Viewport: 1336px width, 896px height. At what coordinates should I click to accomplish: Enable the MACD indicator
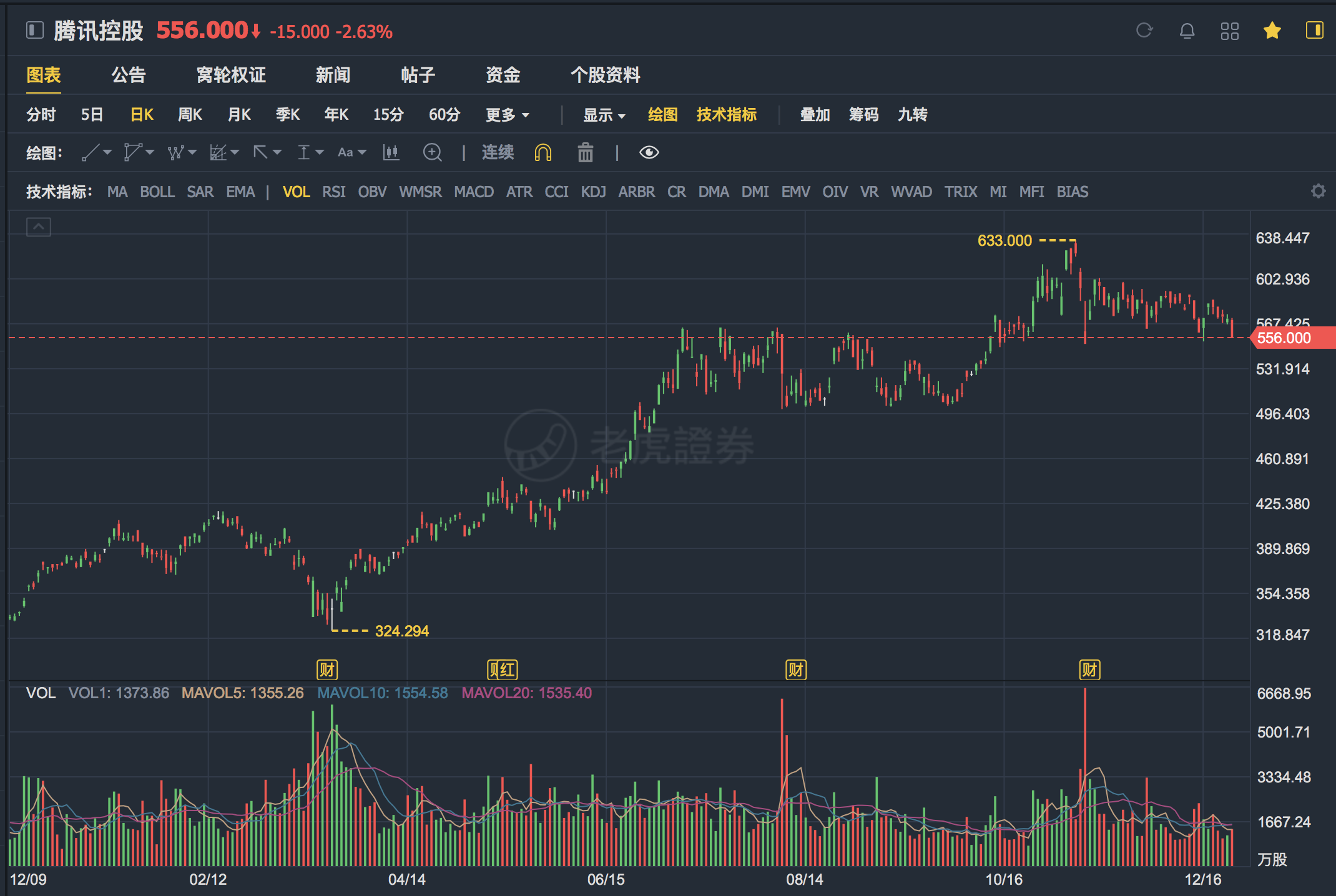[474, 192]
